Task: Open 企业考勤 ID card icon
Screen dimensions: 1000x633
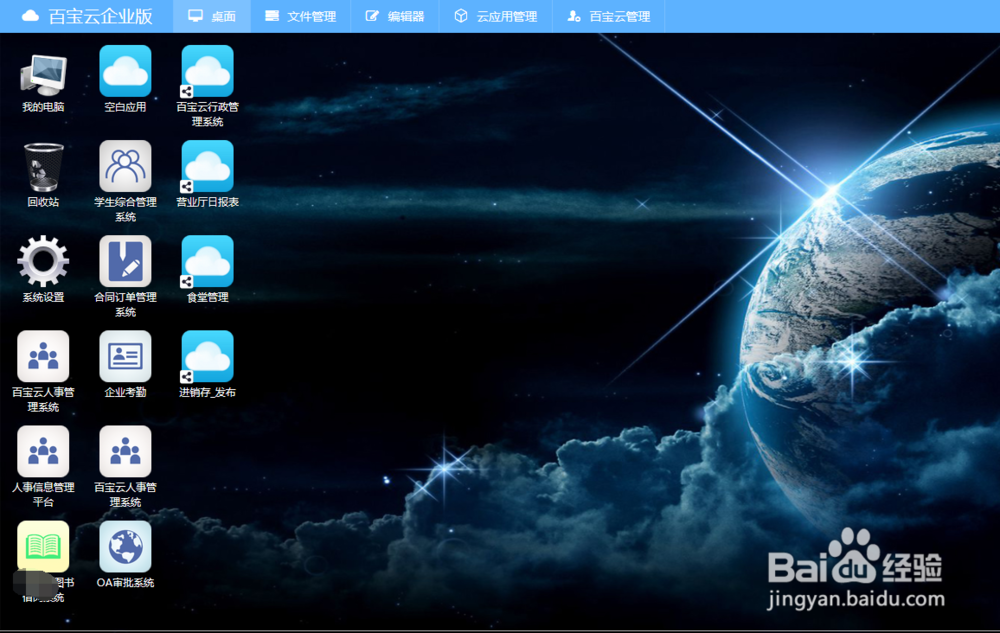Action: click(x=125, y=356)
